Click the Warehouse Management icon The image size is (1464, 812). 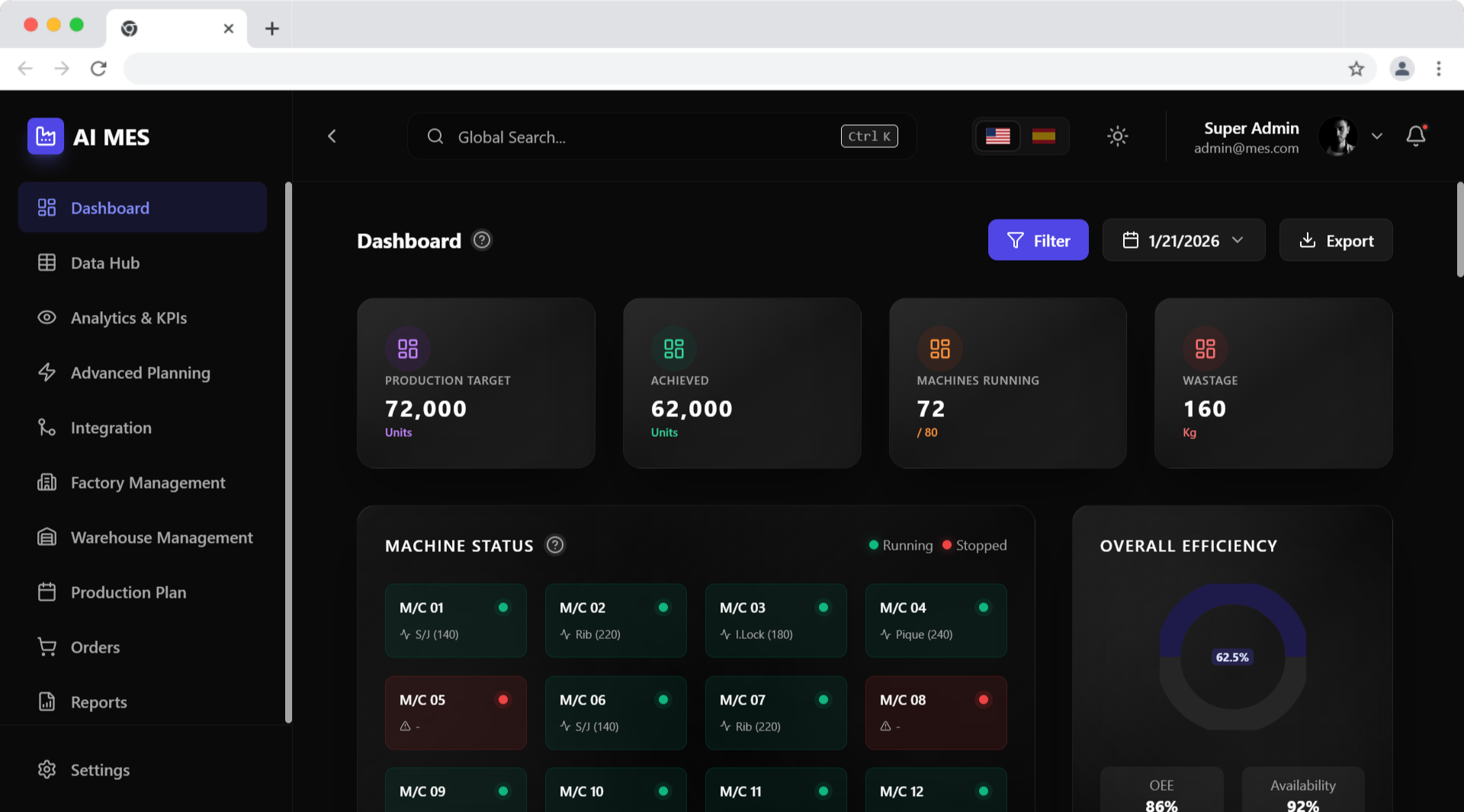click(x=47, y=537)
